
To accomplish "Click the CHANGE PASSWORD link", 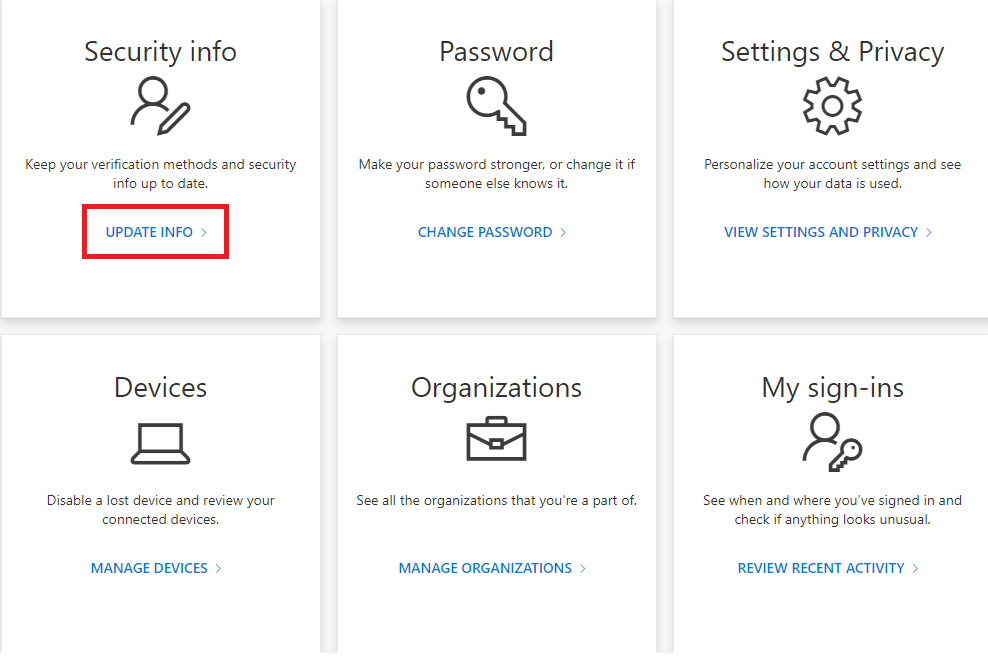I will click(485, 231).
